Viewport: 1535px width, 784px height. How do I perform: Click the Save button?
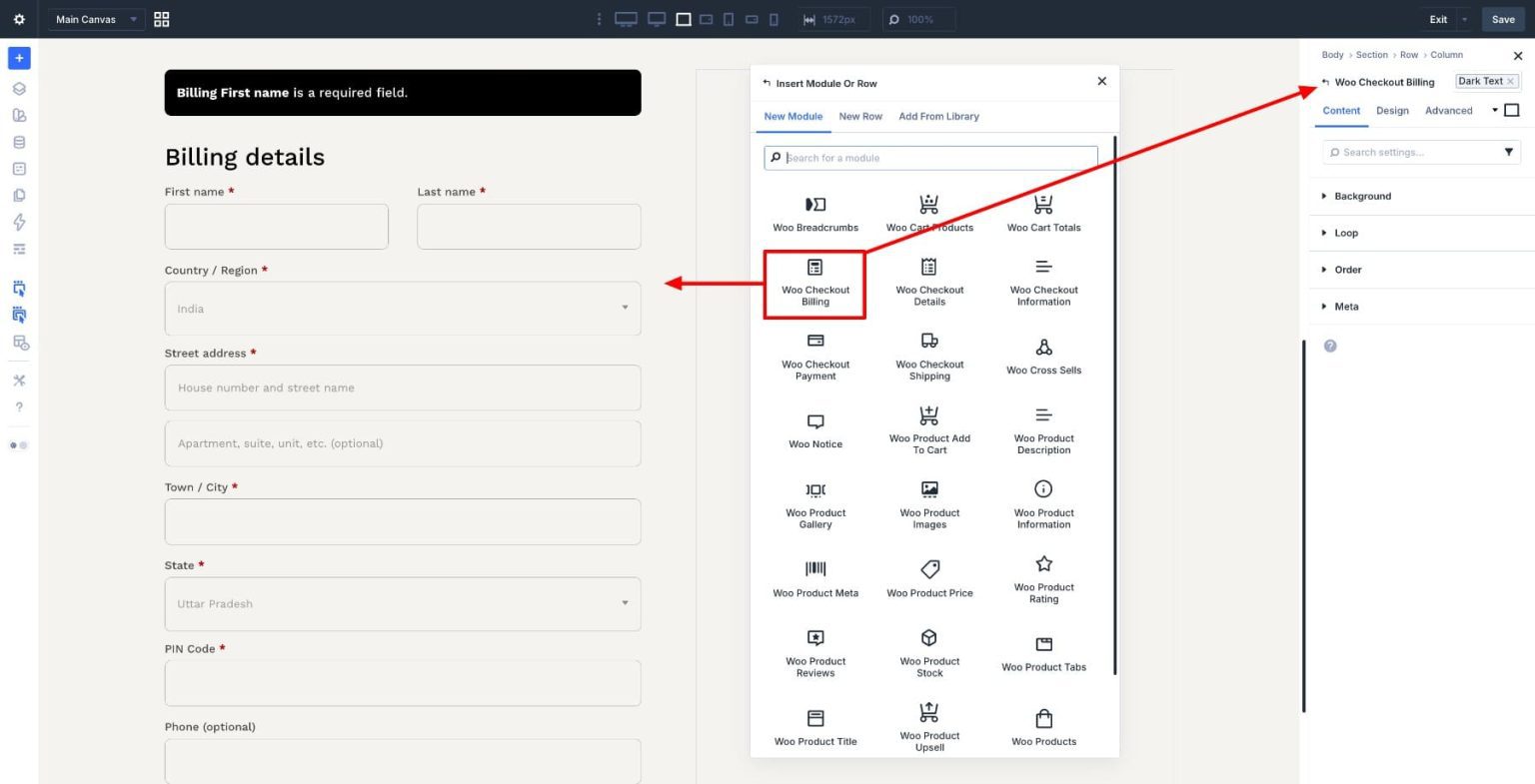point(1503,19)
